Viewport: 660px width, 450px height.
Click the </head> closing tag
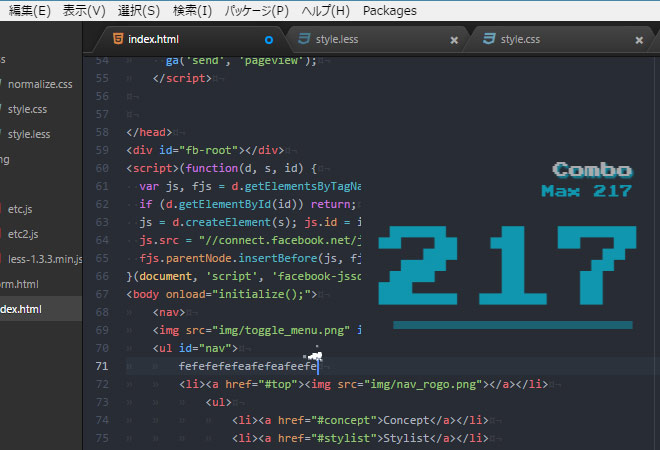[149, 132]
